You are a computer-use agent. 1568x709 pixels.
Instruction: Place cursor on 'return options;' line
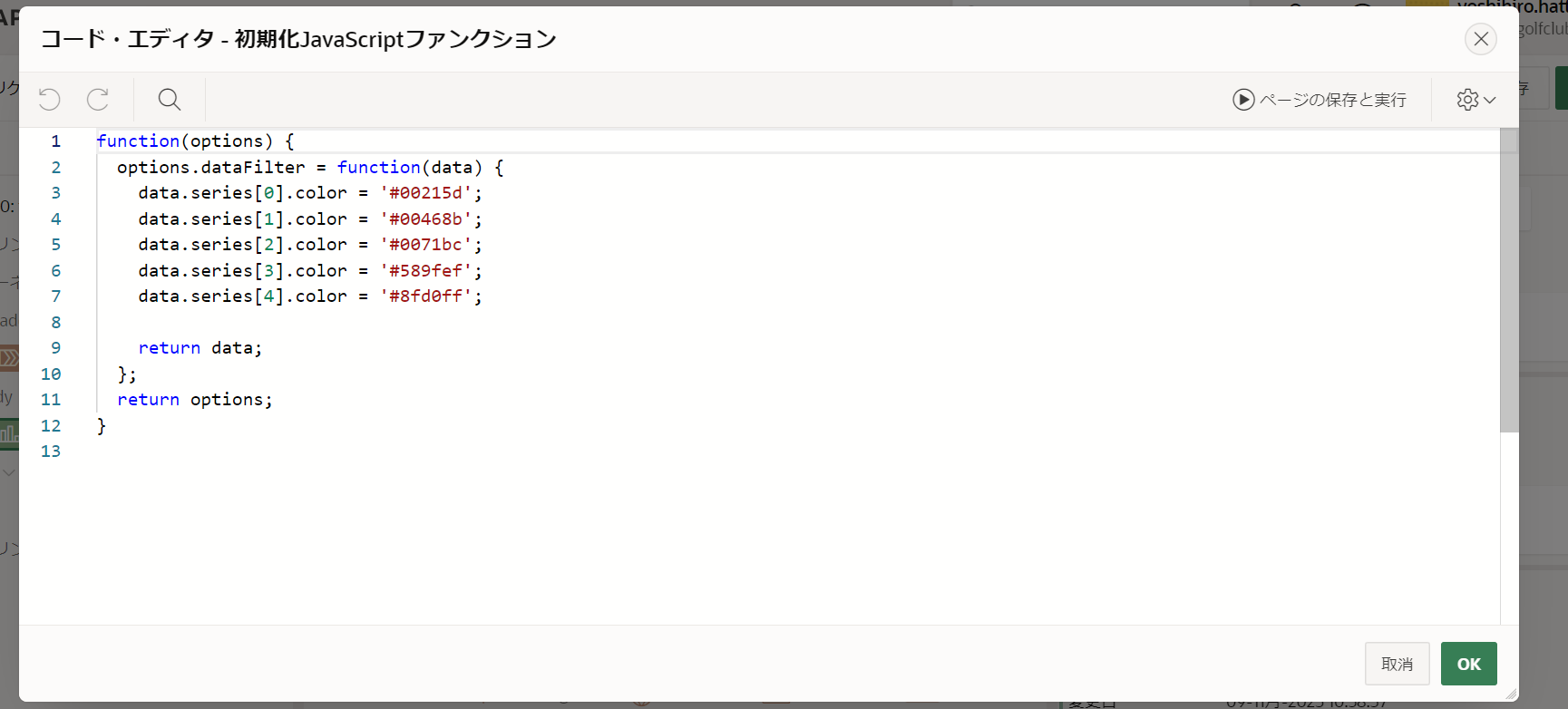[x=195, y=400]
